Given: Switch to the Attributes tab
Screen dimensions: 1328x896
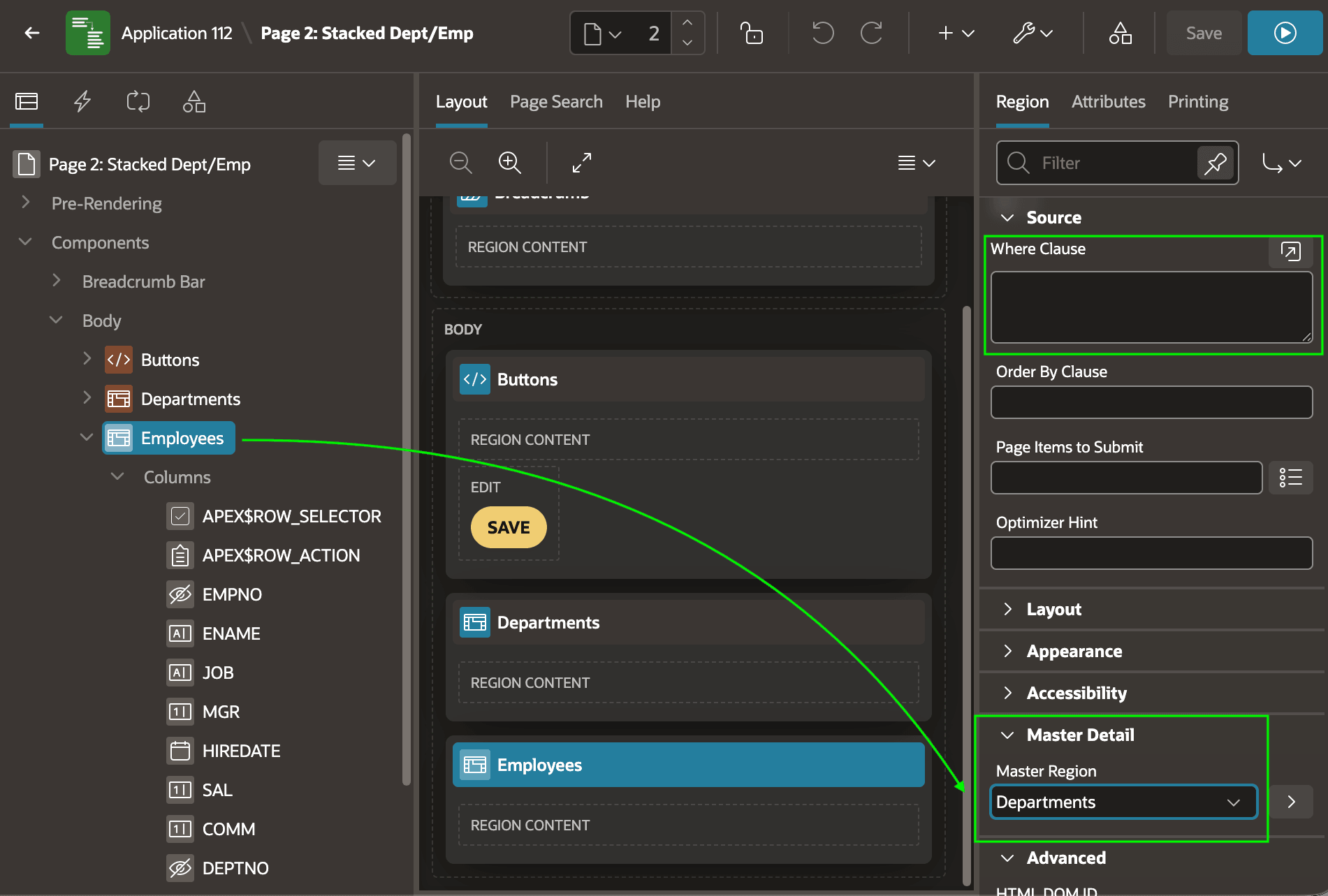Looking at the screenshot, I should coord(1108,102).
